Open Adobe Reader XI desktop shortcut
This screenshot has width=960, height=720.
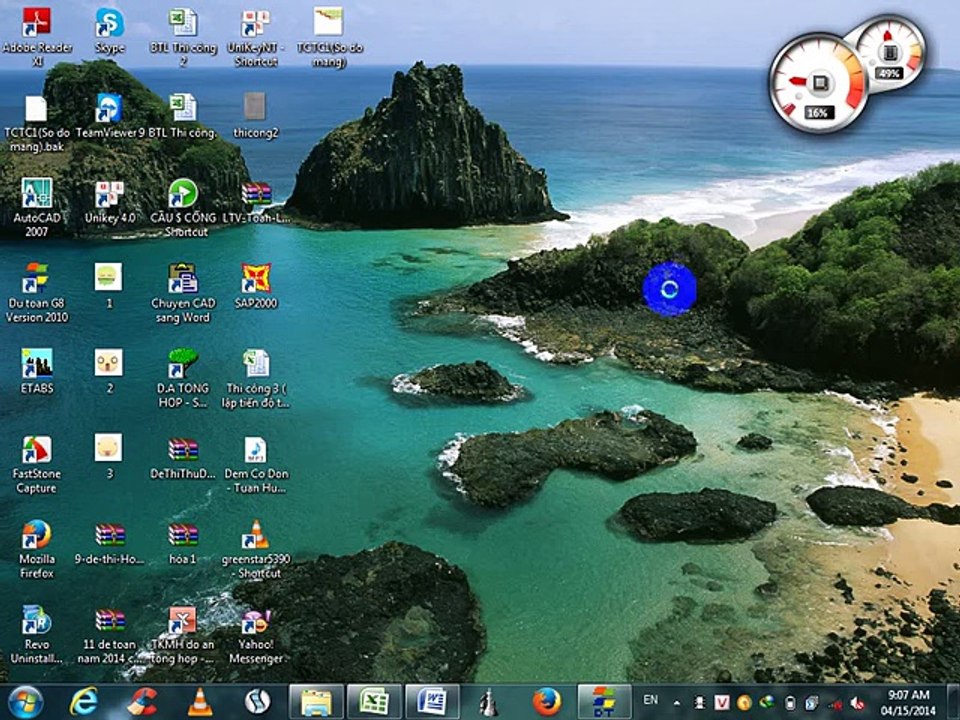coord(37,23)
